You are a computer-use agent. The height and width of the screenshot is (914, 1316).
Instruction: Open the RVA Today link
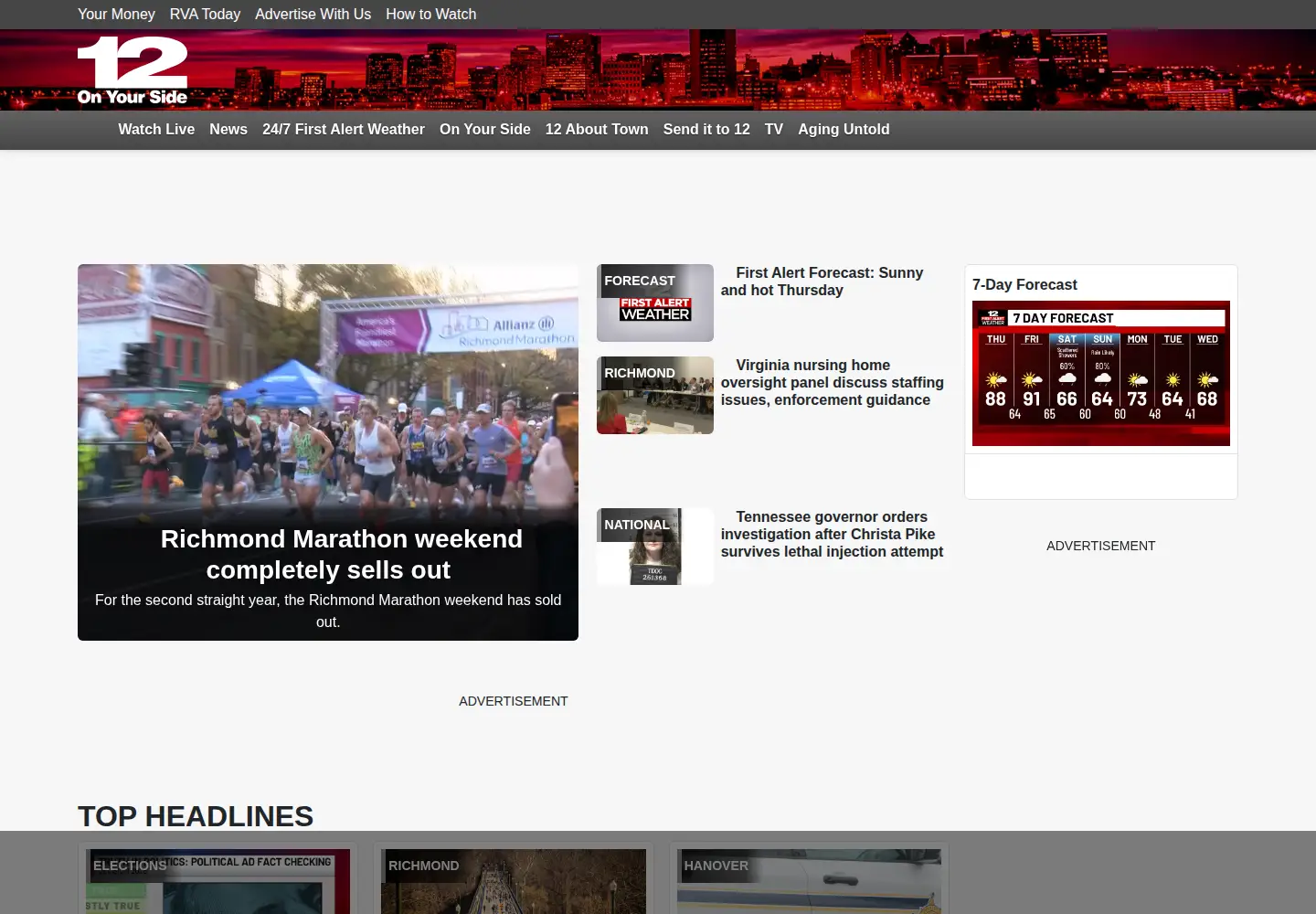click(205, 14)
